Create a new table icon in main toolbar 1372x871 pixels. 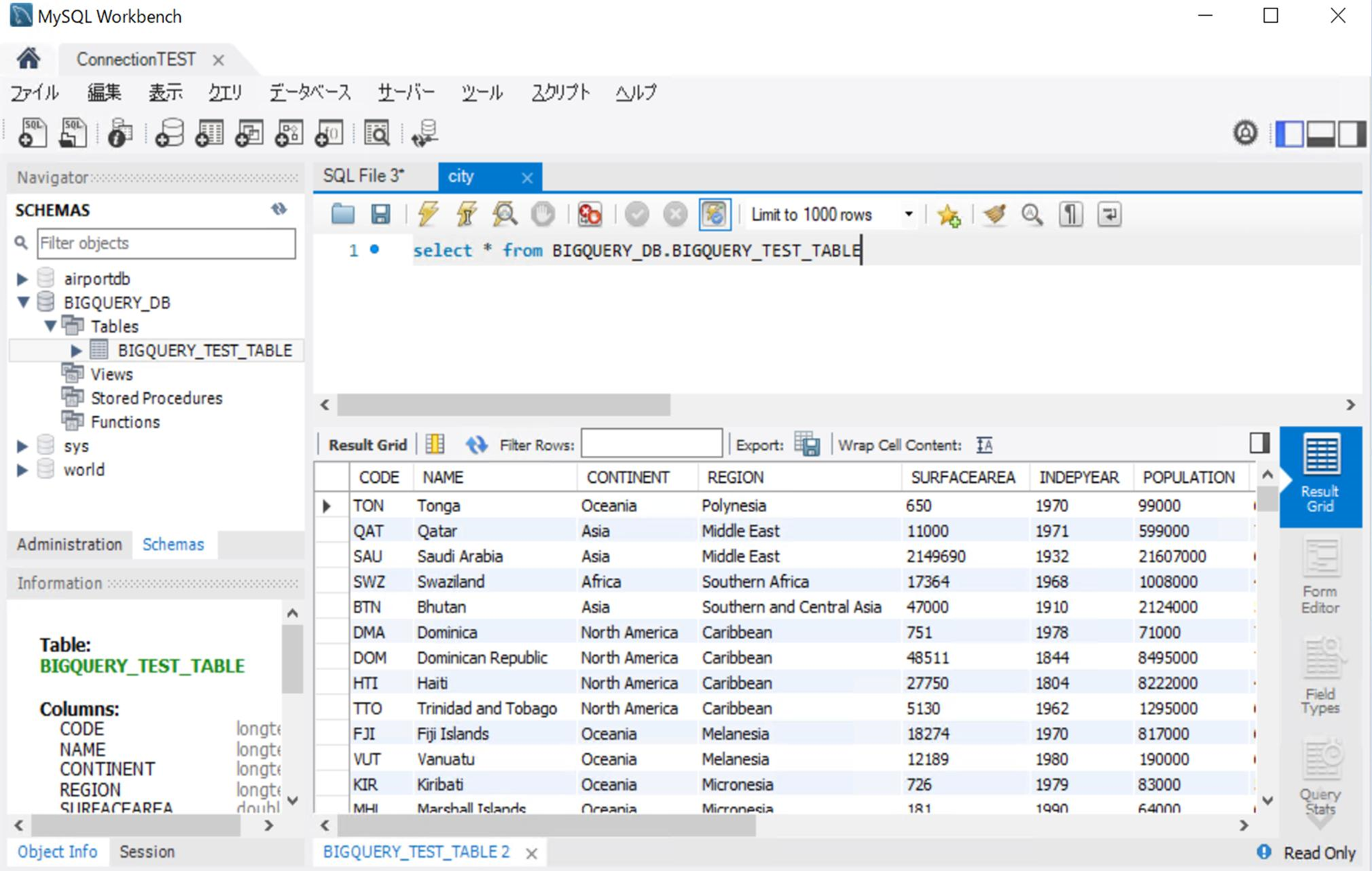(209, 132)
